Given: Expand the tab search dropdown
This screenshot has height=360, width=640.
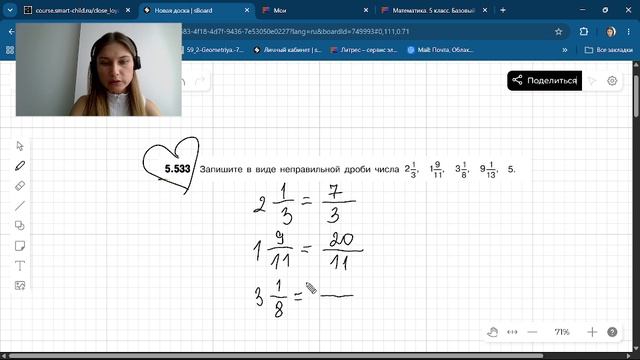Looking at the screenshot, I should pyautogui.click(x=10, y=10).
